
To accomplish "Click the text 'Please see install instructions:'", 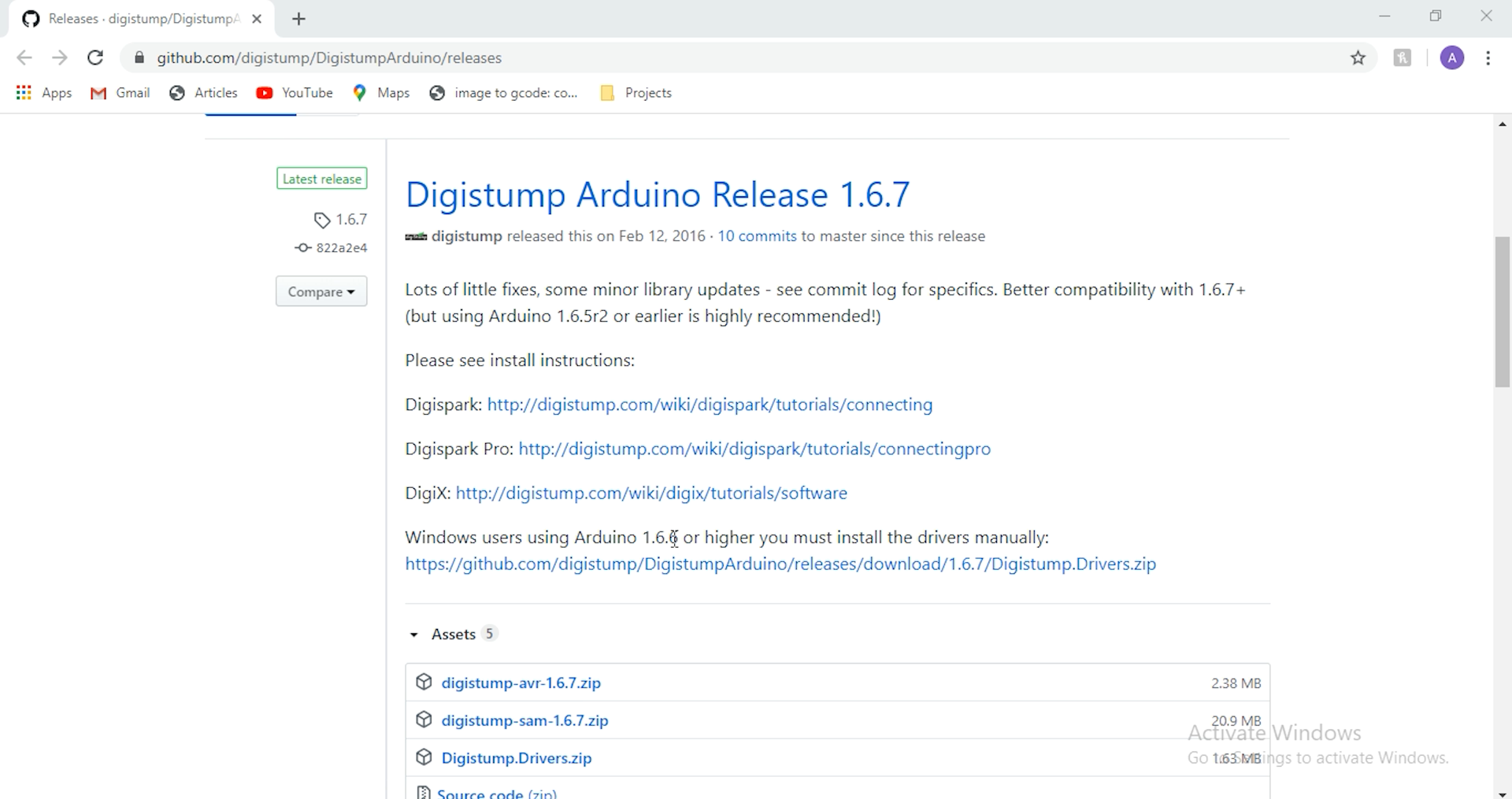I will (520, 361).
